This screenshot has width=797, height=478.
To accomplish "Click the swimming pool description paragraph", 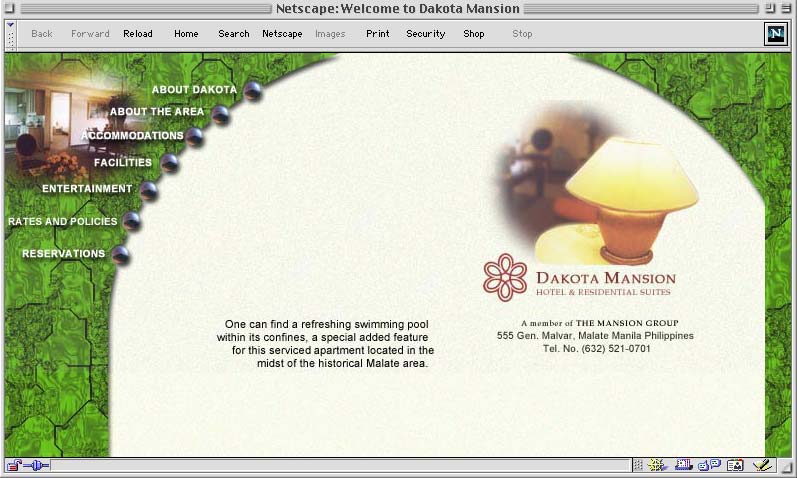I will click(325, 344).
